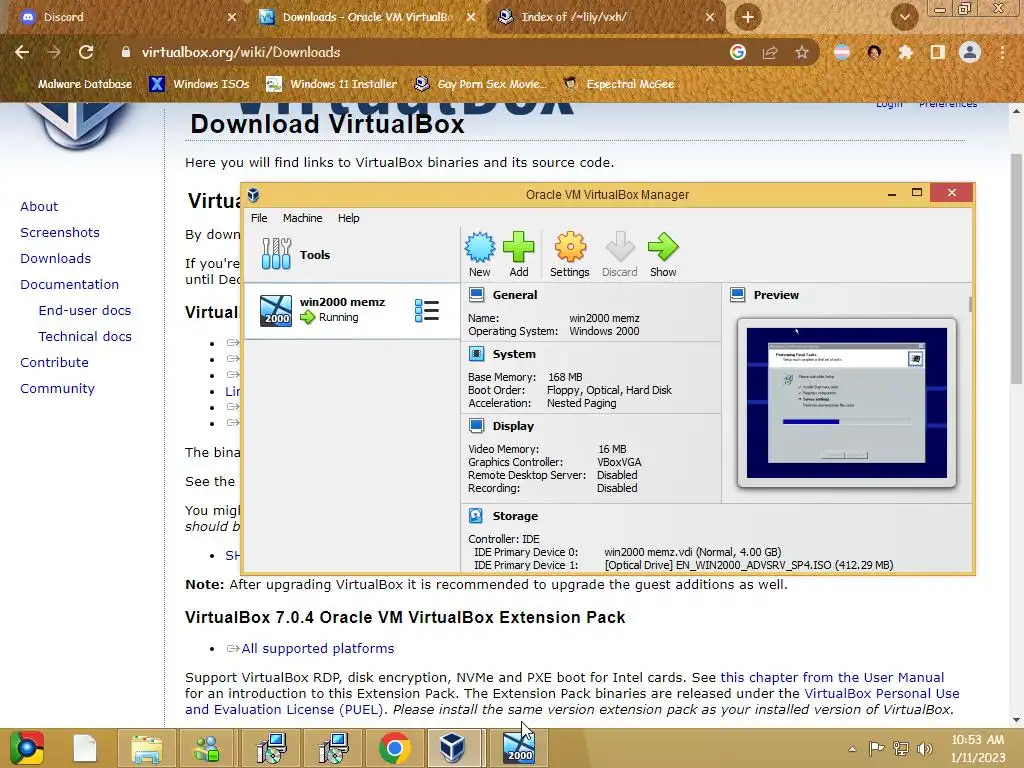Reload the page with the refresh icon
This screenshot has height=768, width=1024.
point(86,52)
